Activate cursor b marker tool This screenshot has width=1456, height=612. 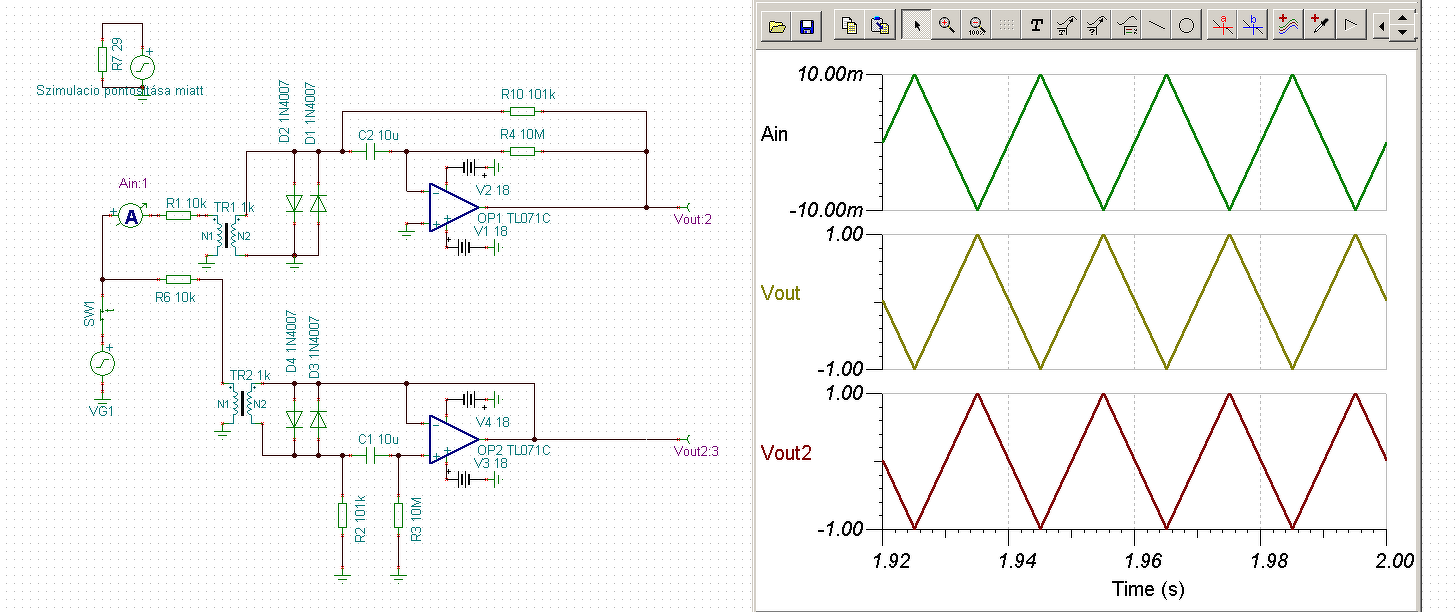click(1252, 27)
